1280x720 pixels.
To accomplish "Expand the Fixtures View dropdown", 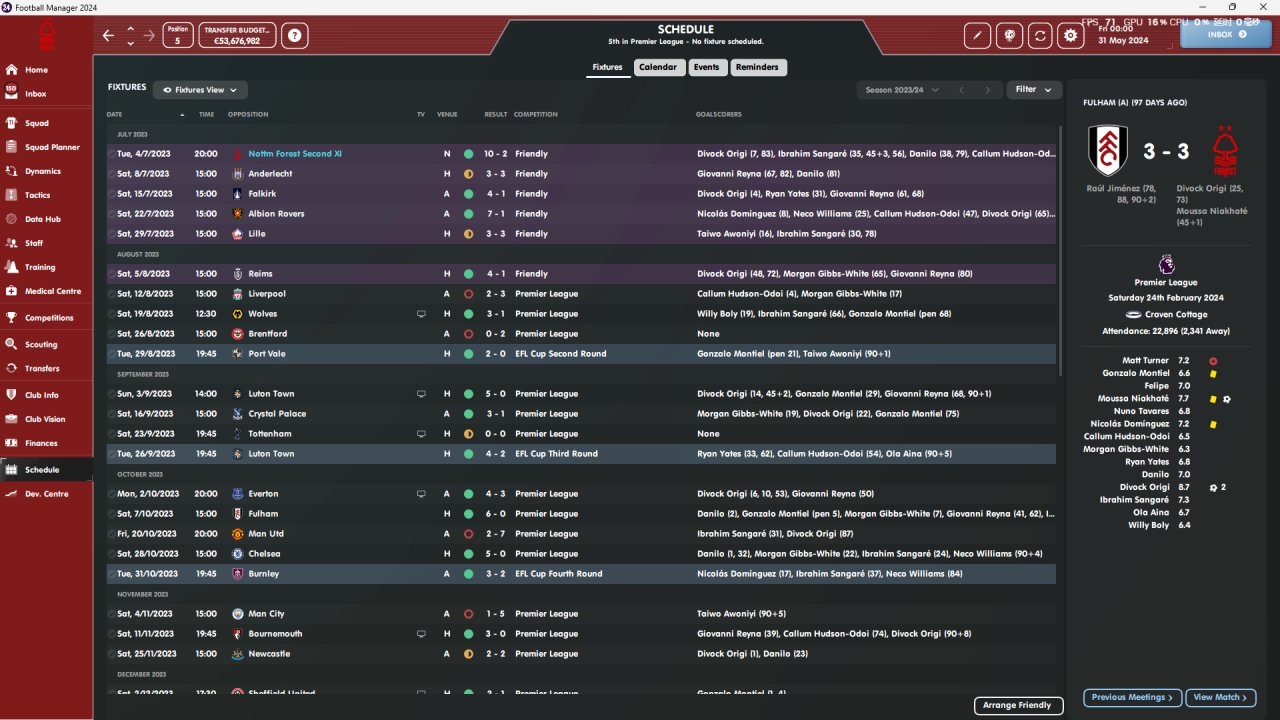I will coord(200,90).
